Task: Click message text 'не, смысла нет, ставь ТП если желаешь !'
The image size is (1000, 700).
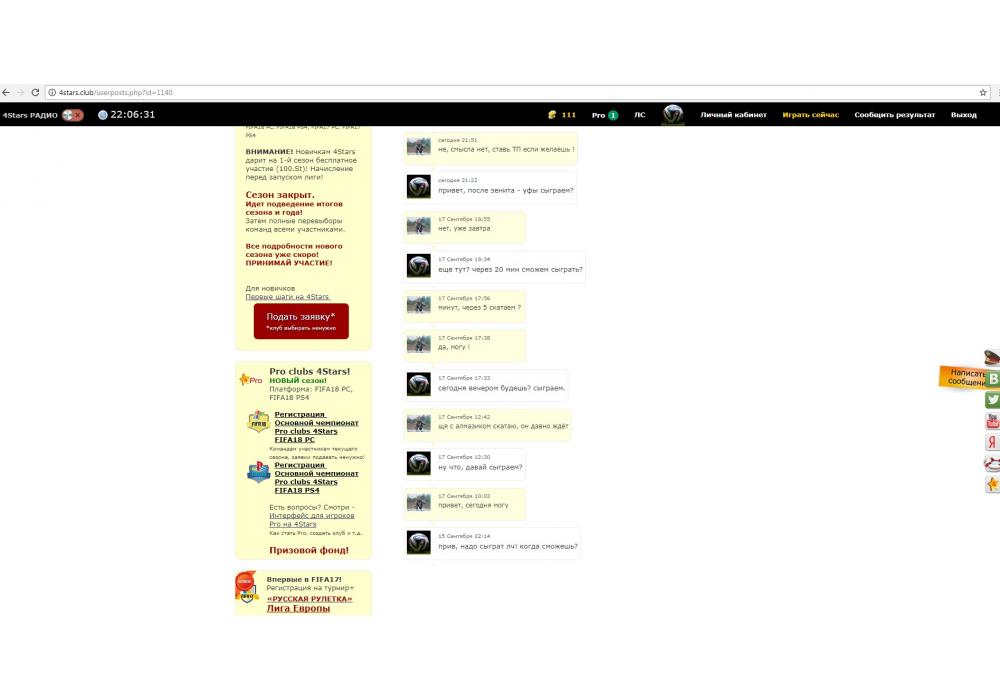Action: tap(506, 149)
